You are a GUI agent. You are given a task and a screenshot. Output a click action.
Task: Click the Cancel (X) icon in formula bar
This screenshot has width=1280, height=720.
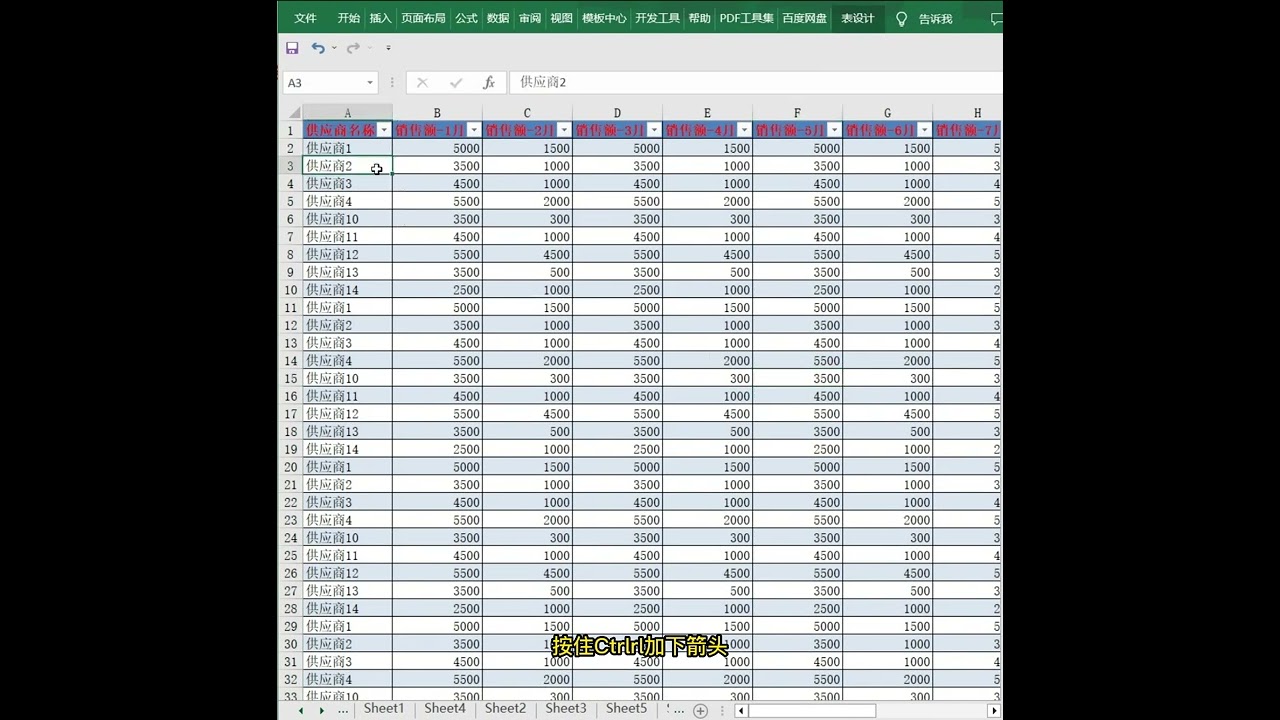pos(422,83)
